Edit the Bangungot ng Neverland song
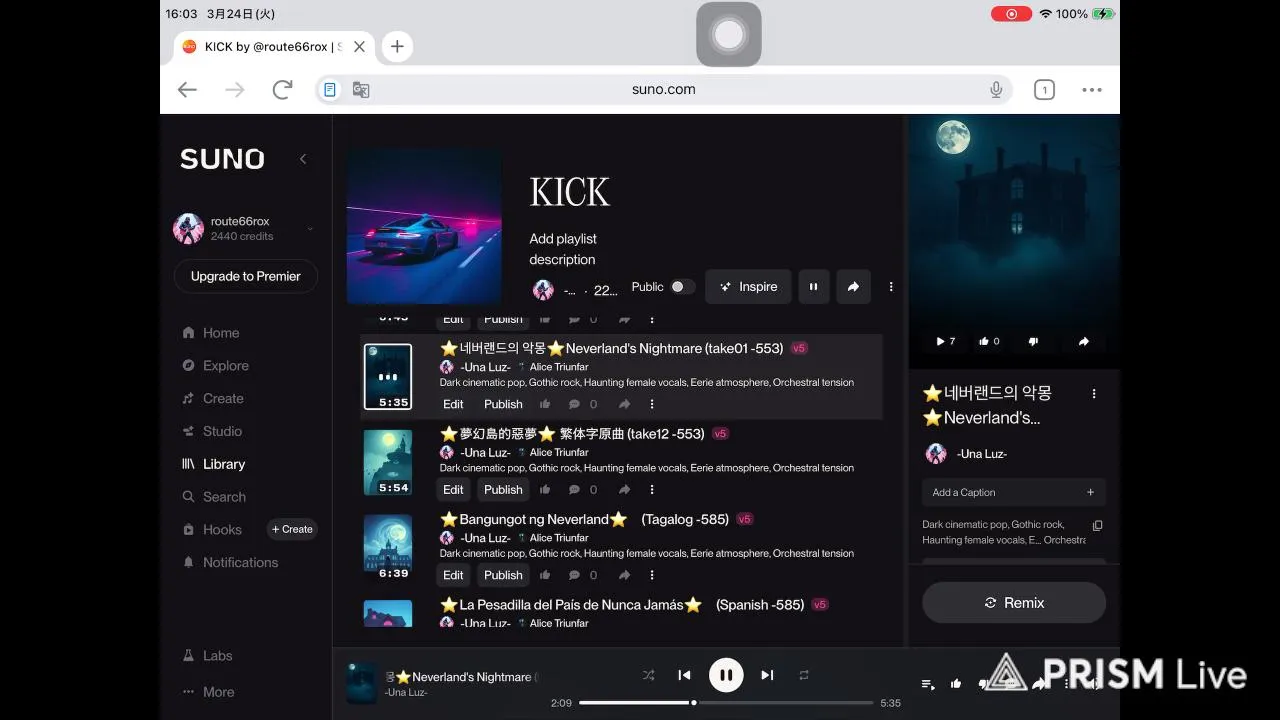This screenshot has width=1280, height=720. (x=453, y=575)
